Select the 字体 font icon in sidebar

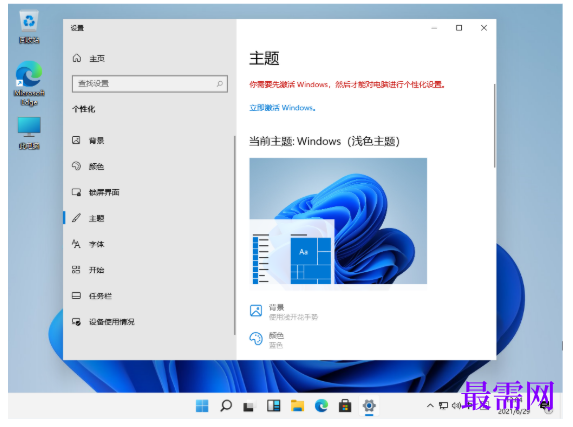click(x=76, y=244)
